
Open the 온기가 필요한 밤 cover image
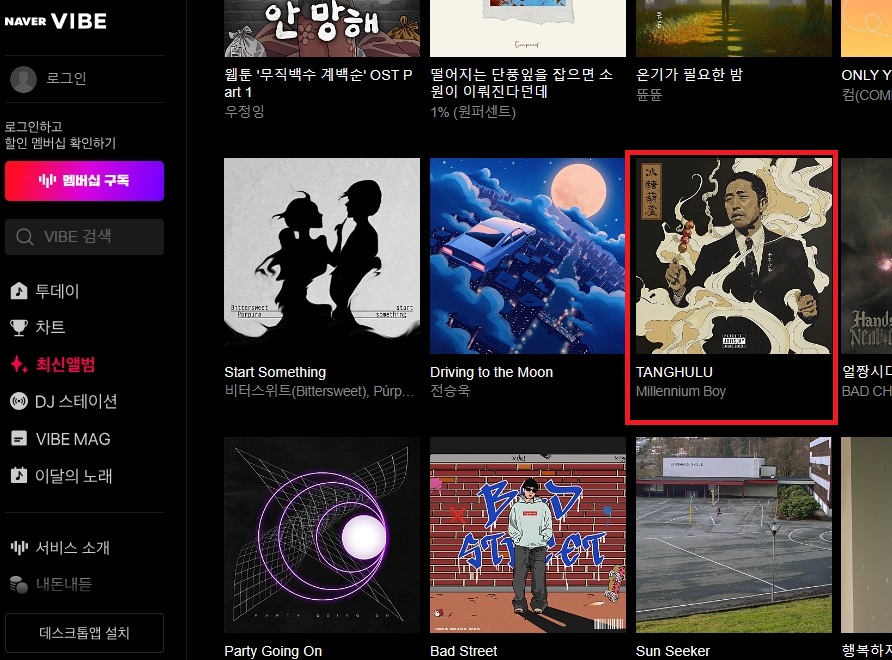coord(734,28)
